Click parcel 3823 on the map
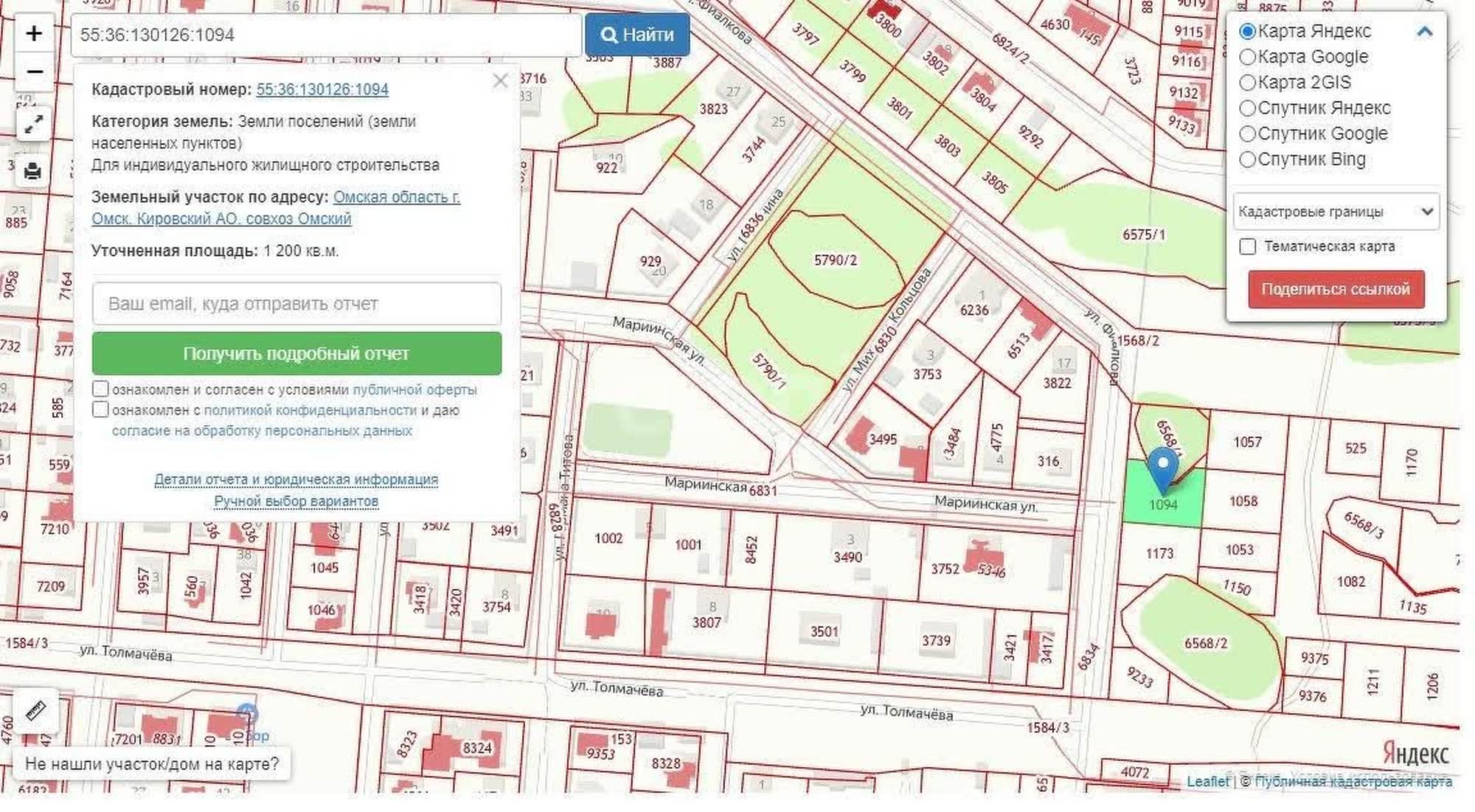This screenshot has height=812, width=1475. tap(714, 109)
